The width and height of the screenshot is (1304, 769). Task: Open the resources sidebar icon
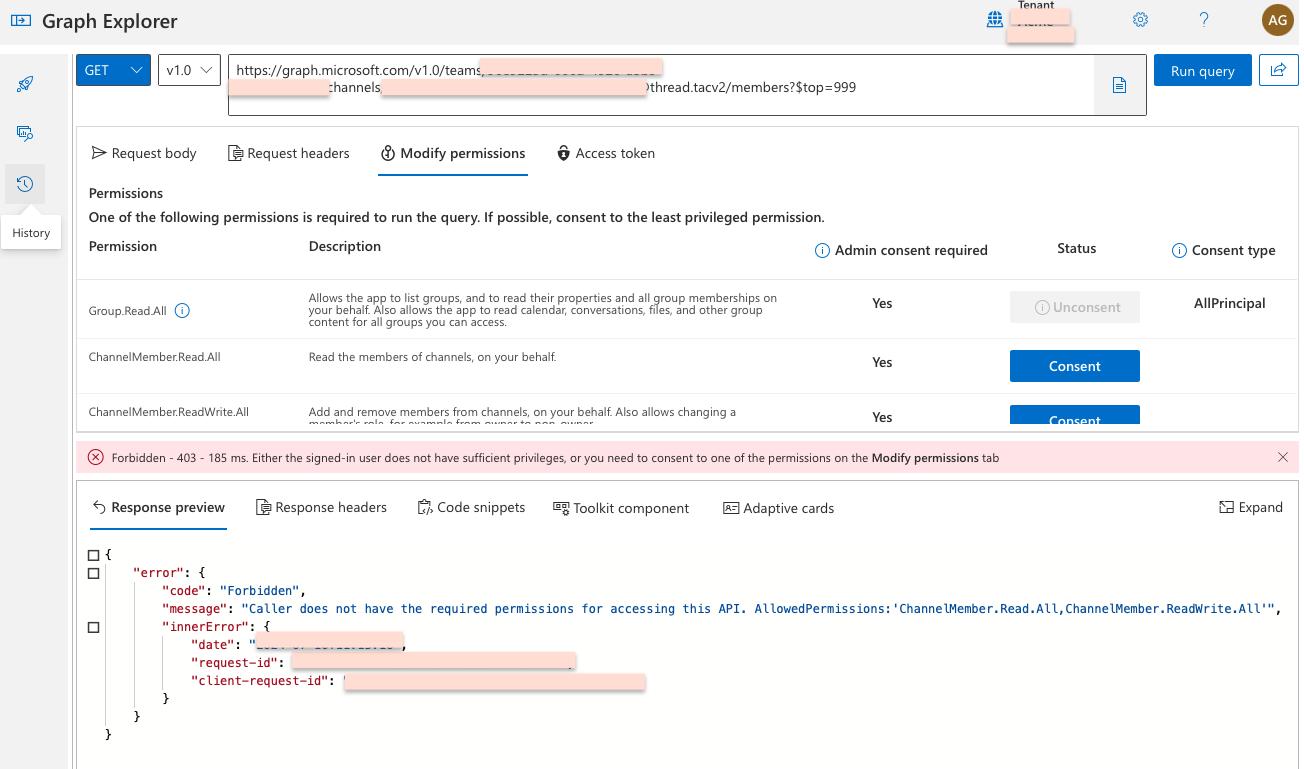25,133
